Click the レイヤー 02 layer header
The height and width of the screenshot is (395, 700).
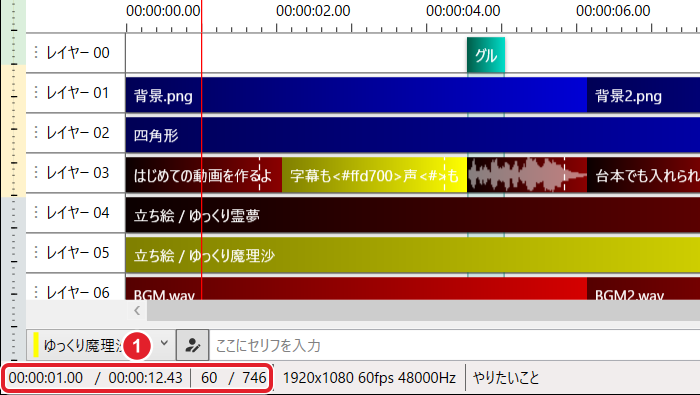pos(76,133)
